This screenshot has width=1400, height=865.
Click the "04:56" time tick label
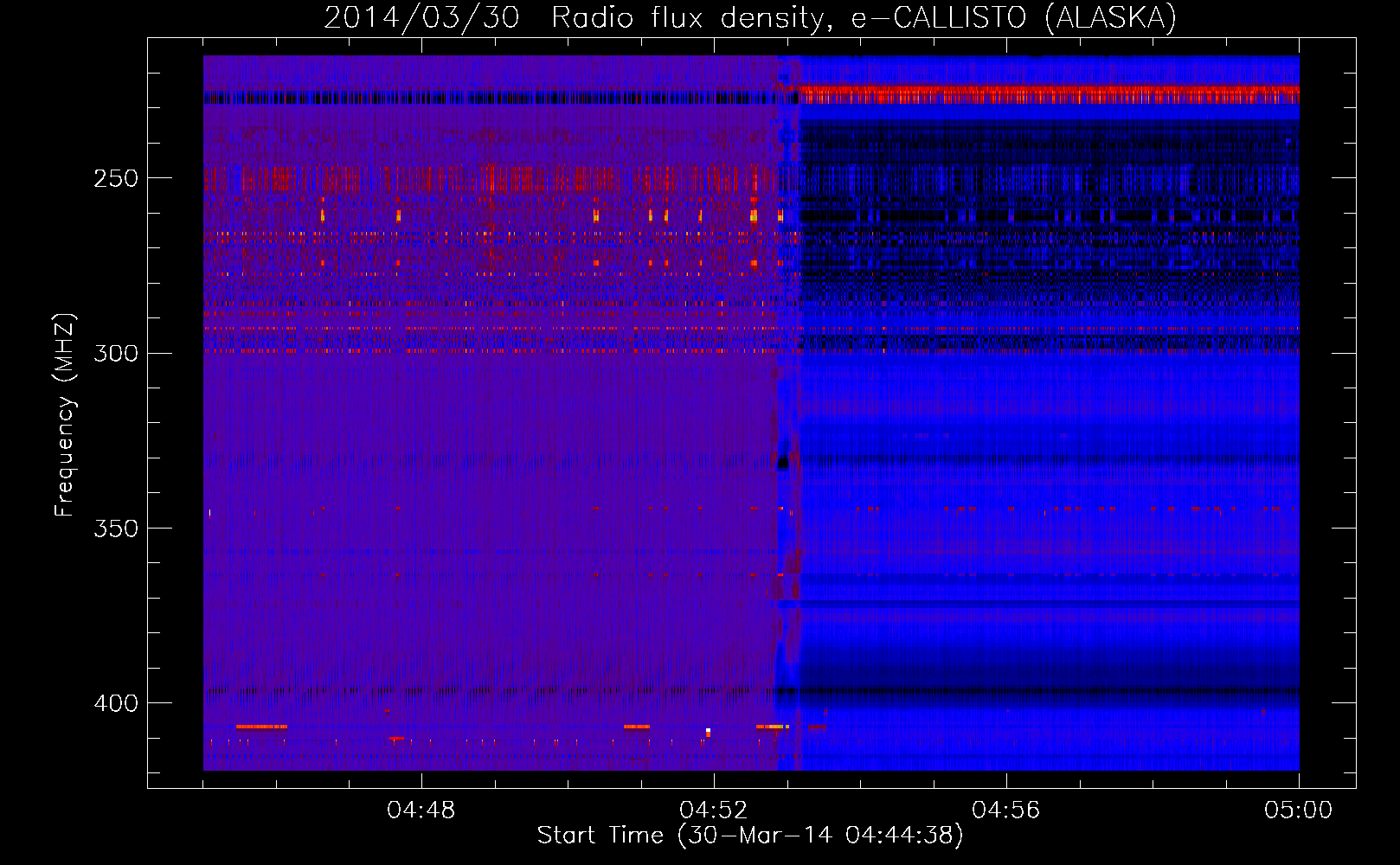1006,810
